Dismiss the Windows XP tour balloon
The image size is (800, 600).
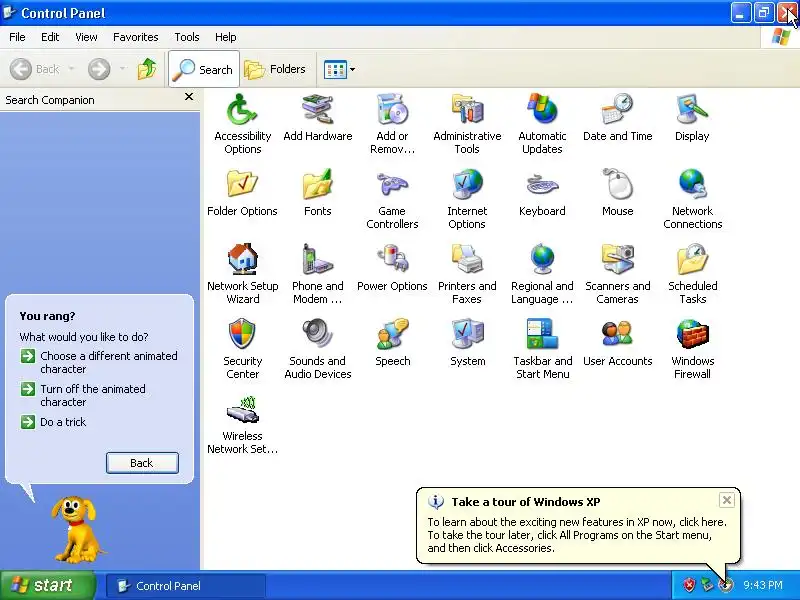click(727, 500)
